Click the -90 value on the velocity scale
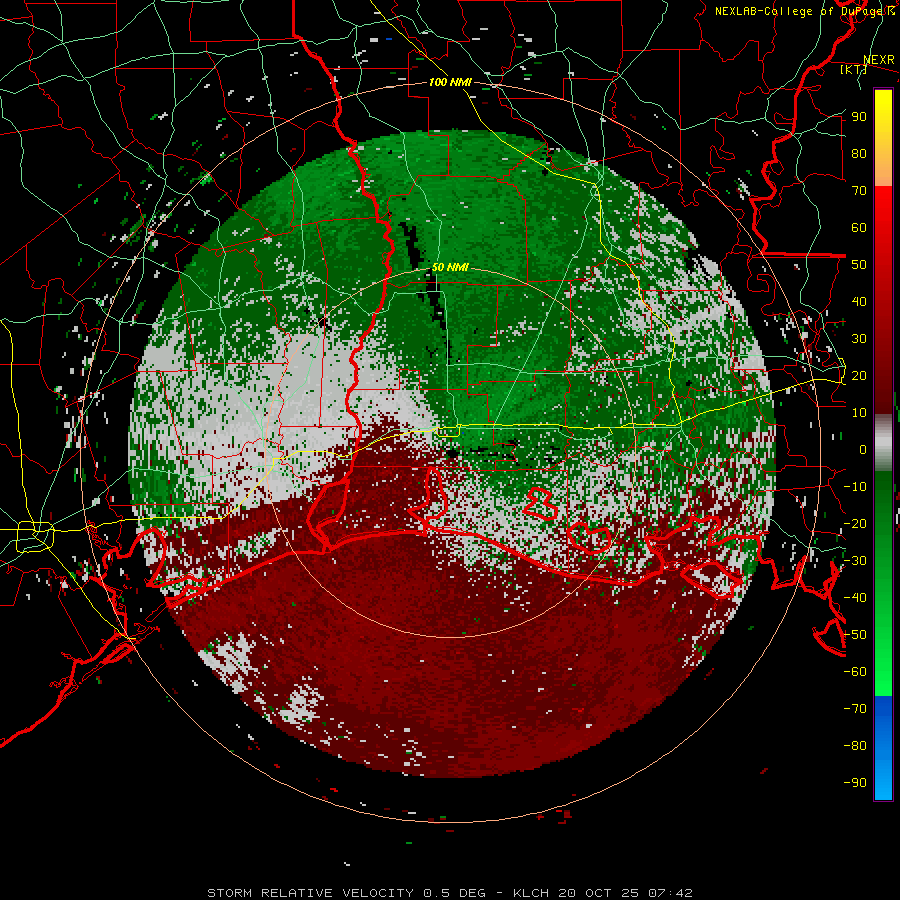Screen dimensions: 900x900 click(x=855, y=783)
